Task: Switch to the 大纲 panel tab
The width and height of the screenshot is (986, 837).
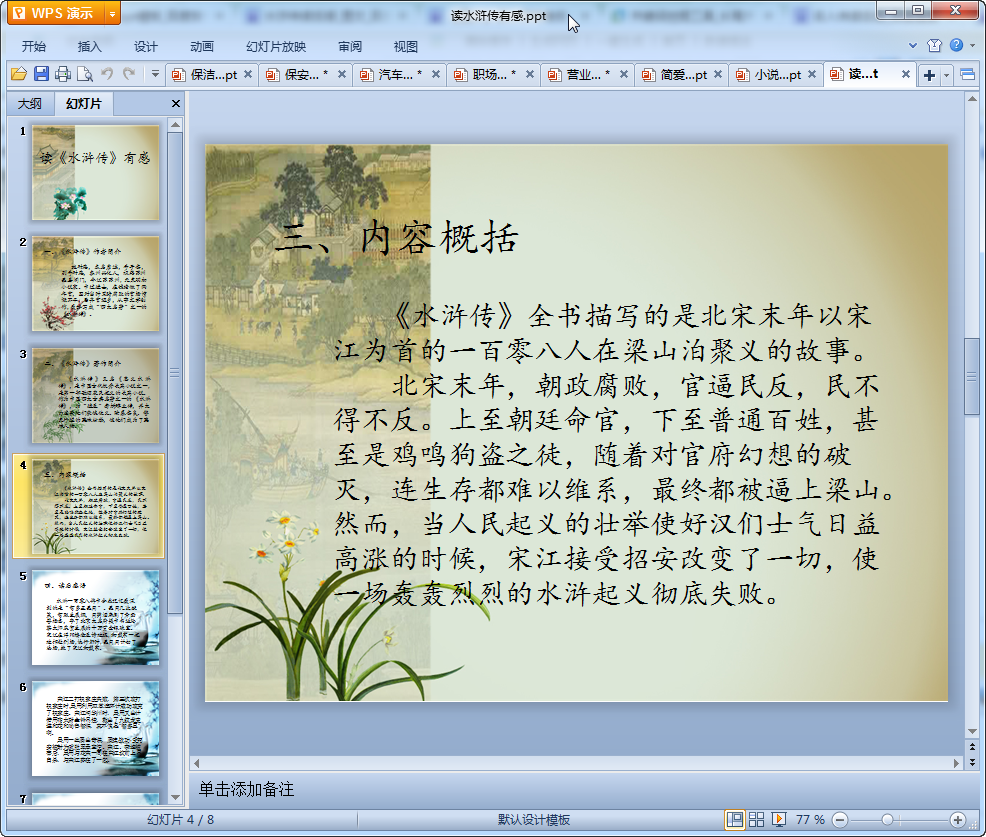Action: coord(30,104)
